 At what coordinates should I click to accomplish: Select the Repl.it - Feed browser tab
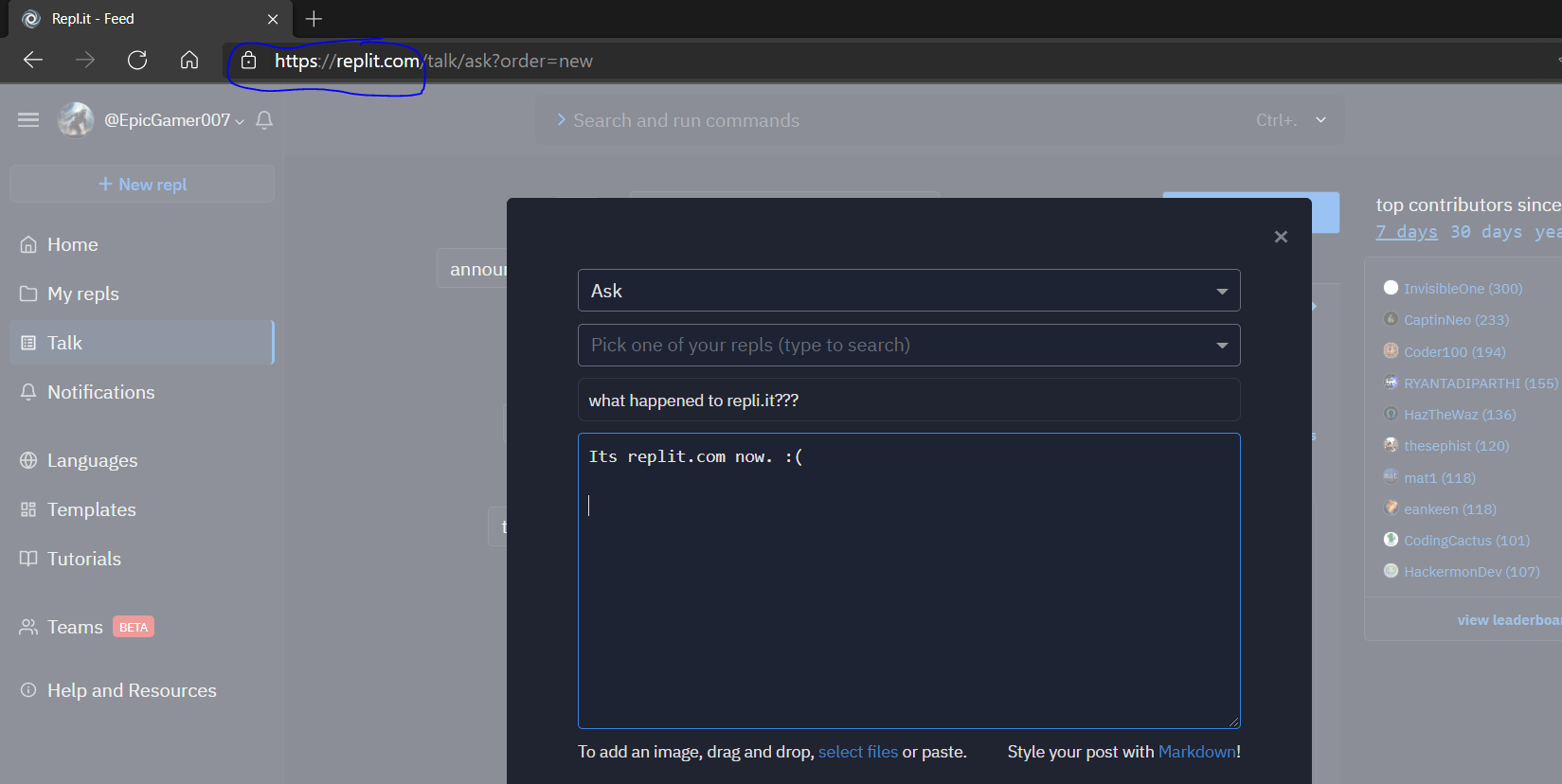click(152, 19)
